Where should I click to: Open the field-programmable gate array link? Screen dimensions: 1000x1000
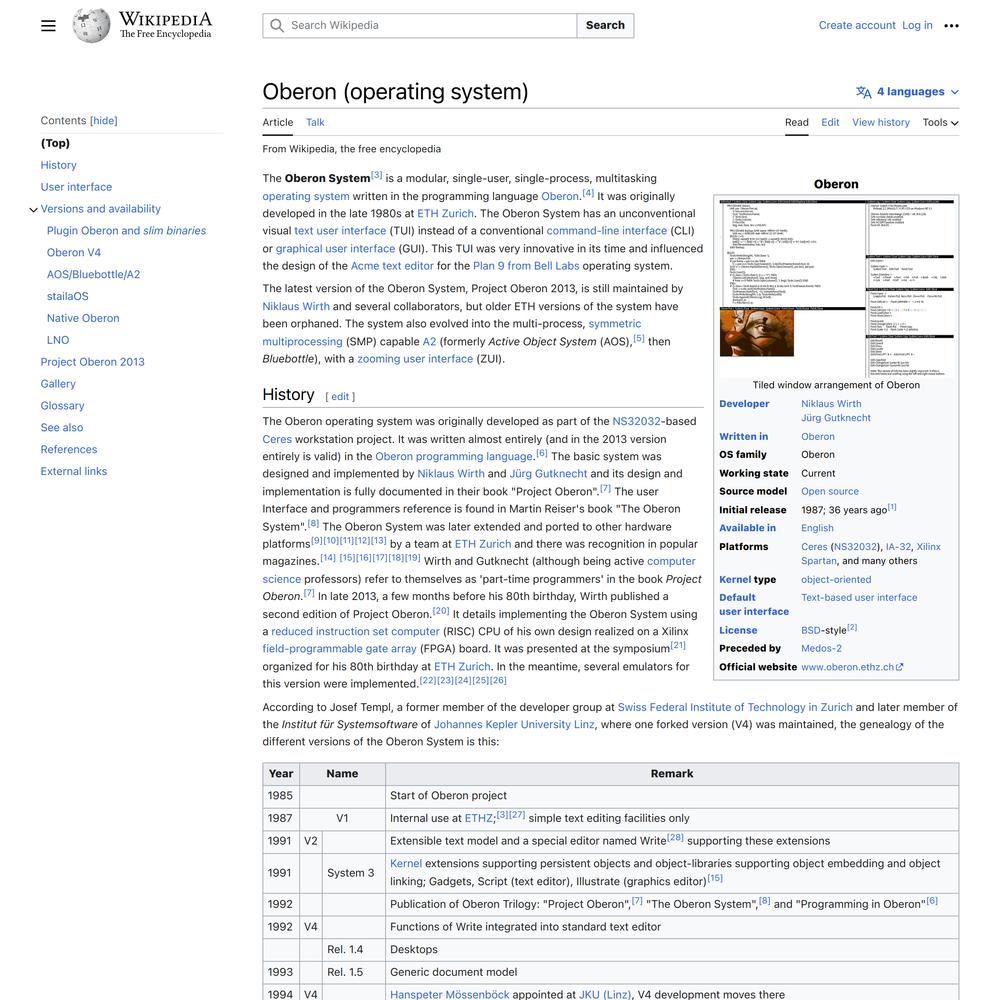tap(339, 649)
